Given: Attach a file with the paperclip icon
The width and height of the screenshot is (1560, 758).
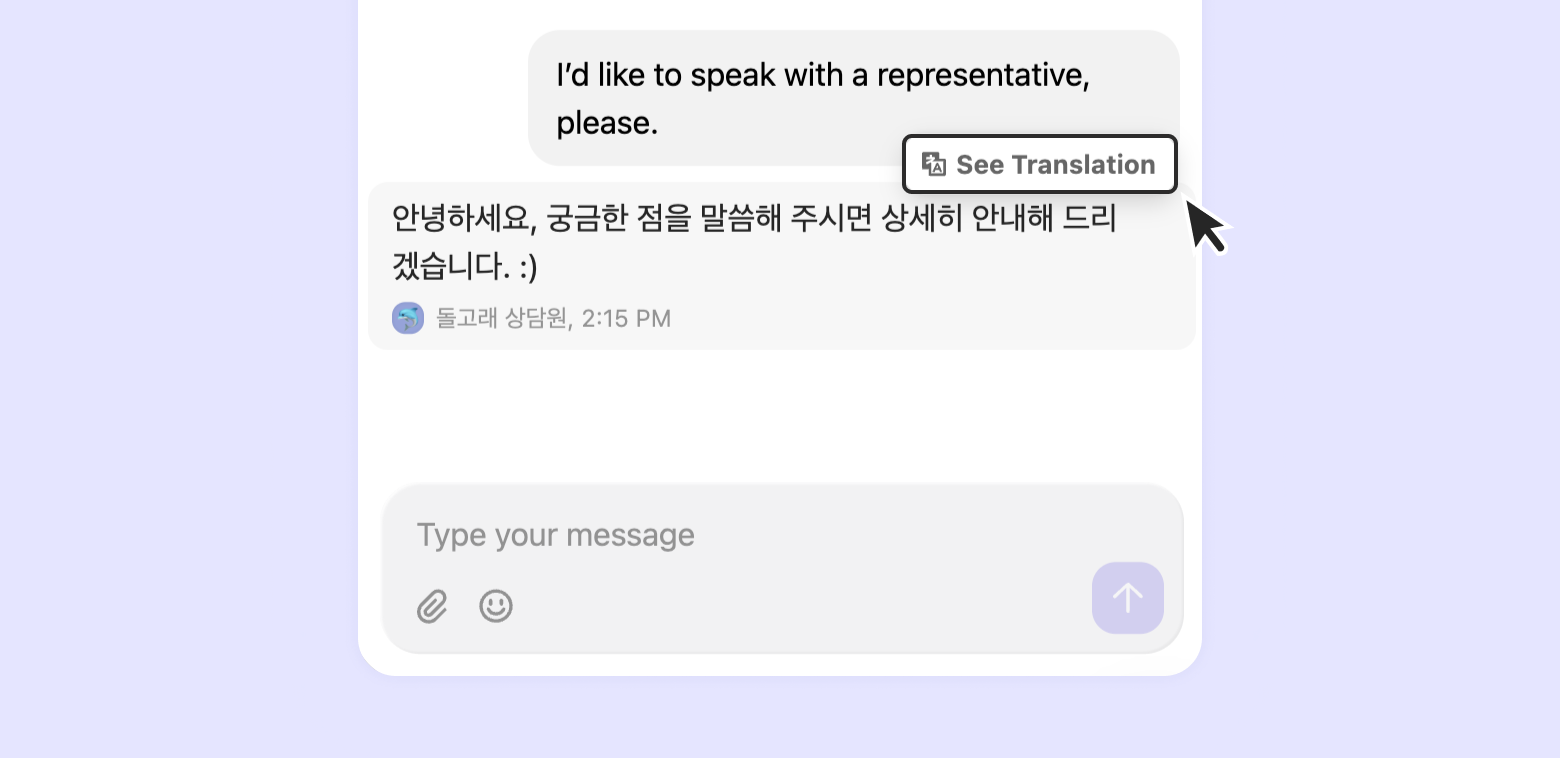Looking at the screenshot, I should tap(432, 606).
